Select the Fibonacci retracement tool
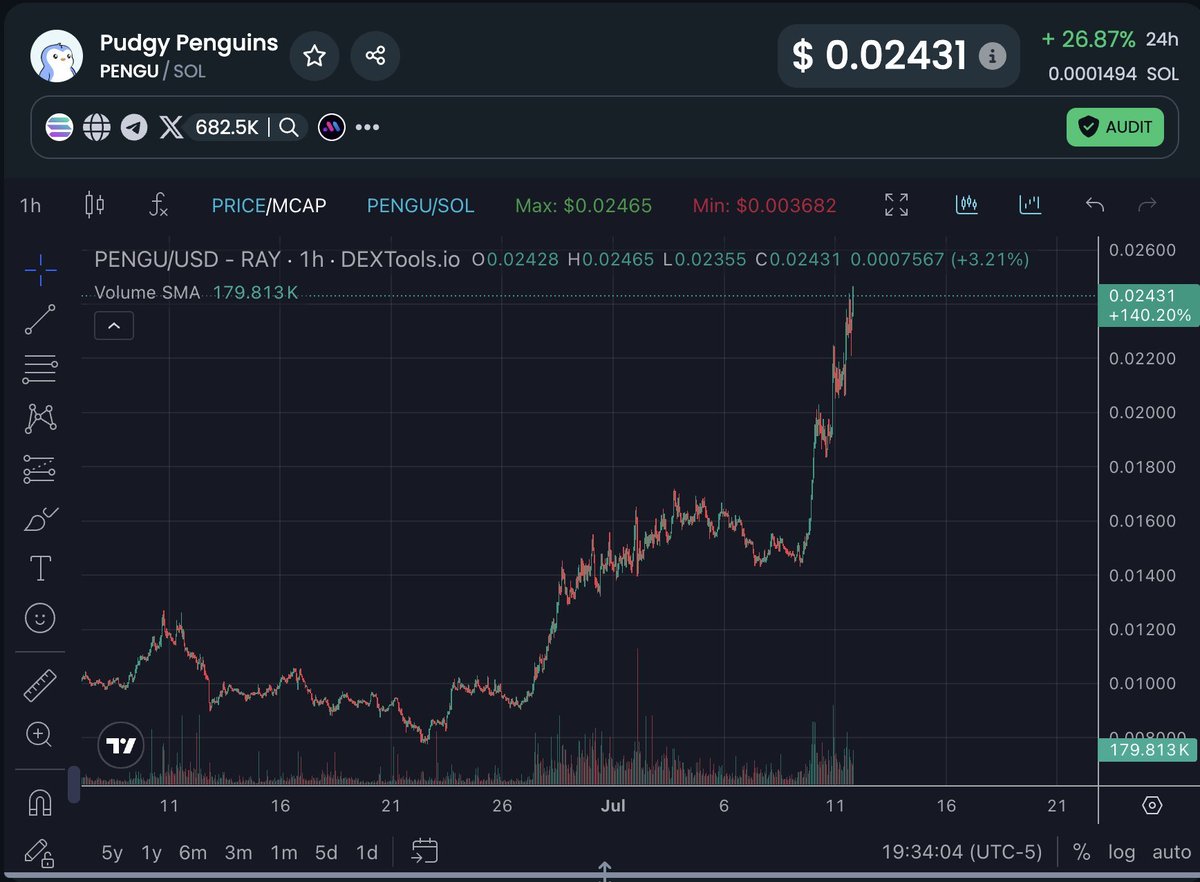Image resolution: width=1200 pixels, height=882 pixels. [x=40, y=369]
